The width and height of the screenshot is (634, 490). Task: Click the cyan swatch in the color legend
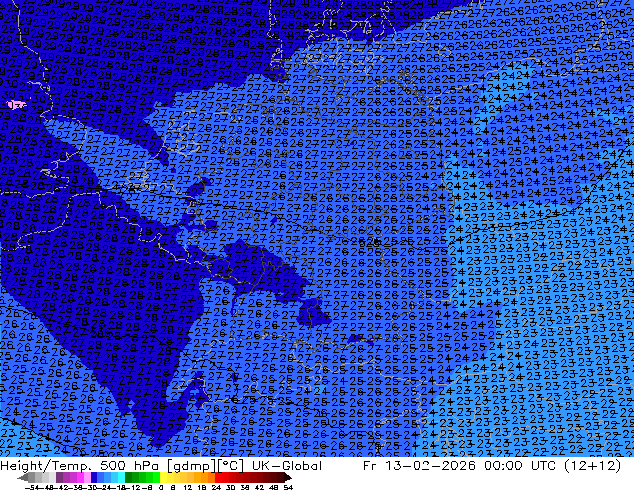121,477
